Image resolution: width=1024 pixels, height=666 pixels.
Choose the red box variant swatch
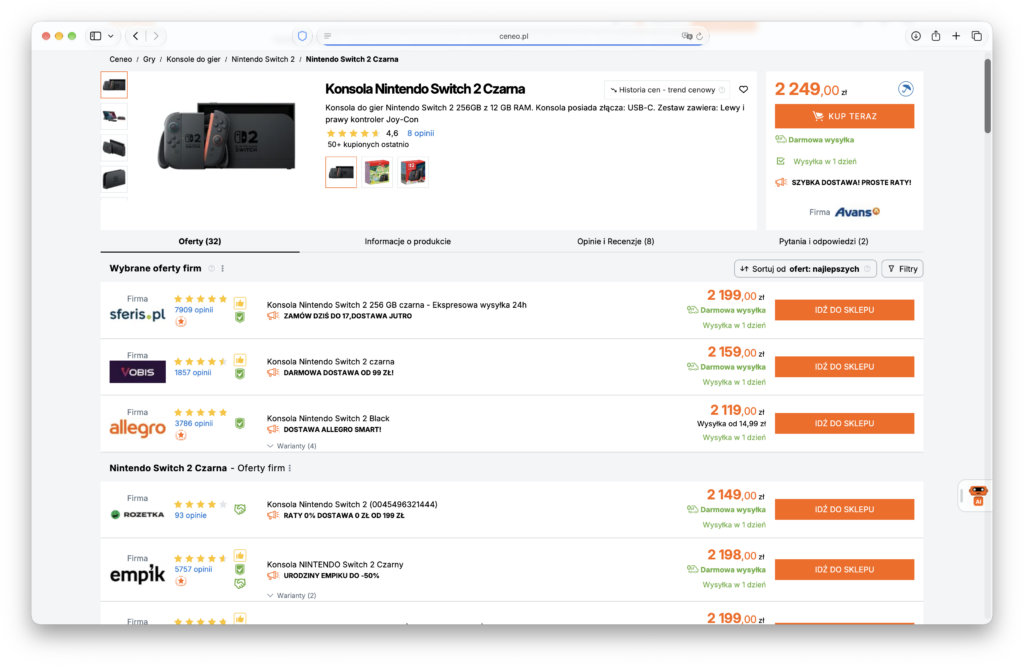click(413, 172)
